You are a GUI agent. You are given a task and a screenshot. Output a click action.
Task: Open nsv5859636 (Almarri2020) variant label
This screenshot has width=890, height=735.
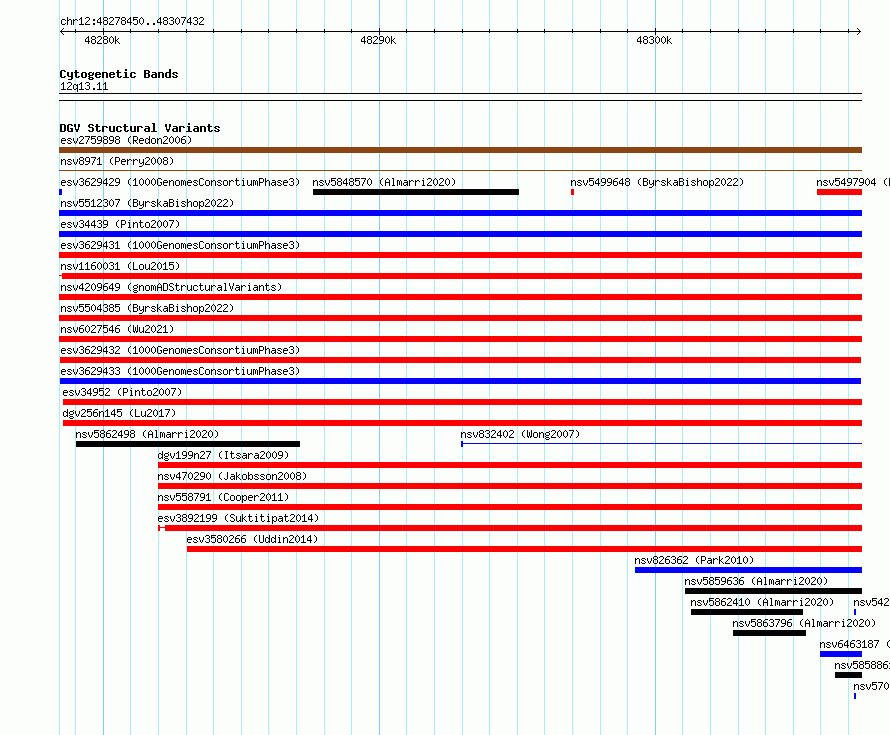point(756,581)
